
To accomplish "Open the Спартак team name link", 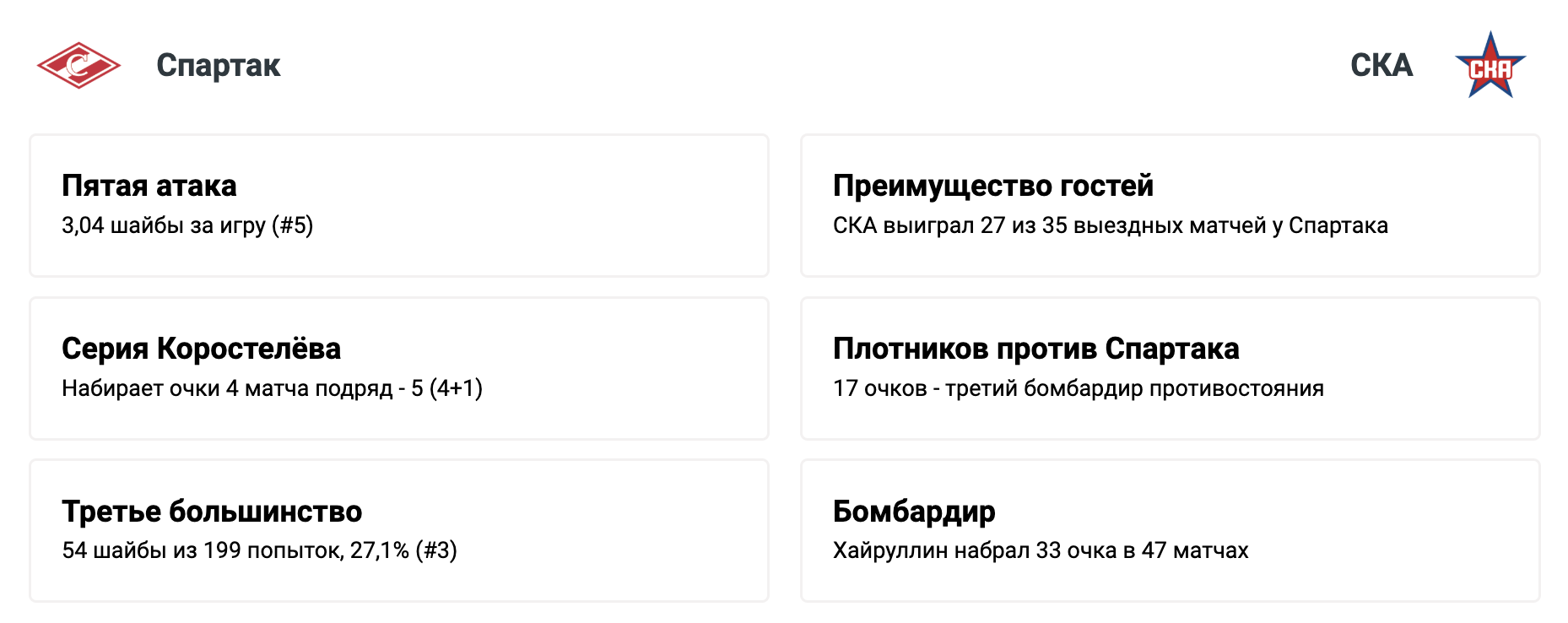I will pos(218,65).
